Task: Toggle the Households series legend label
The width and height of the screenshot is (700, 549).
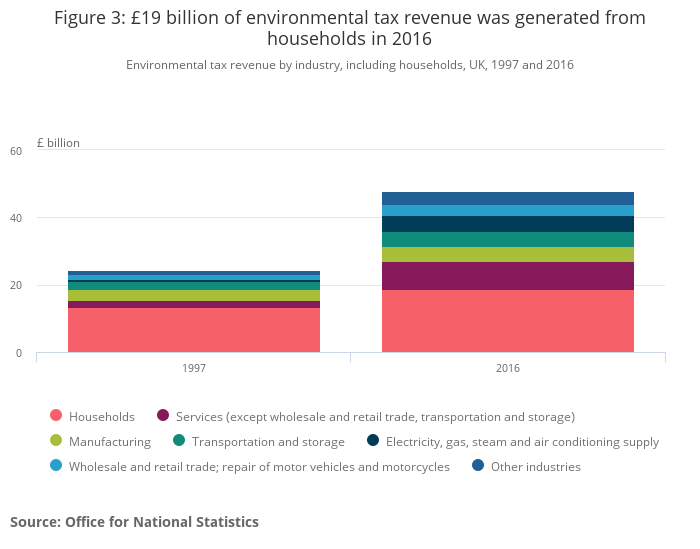Action: pyautogui.click(x=101, y=416)
